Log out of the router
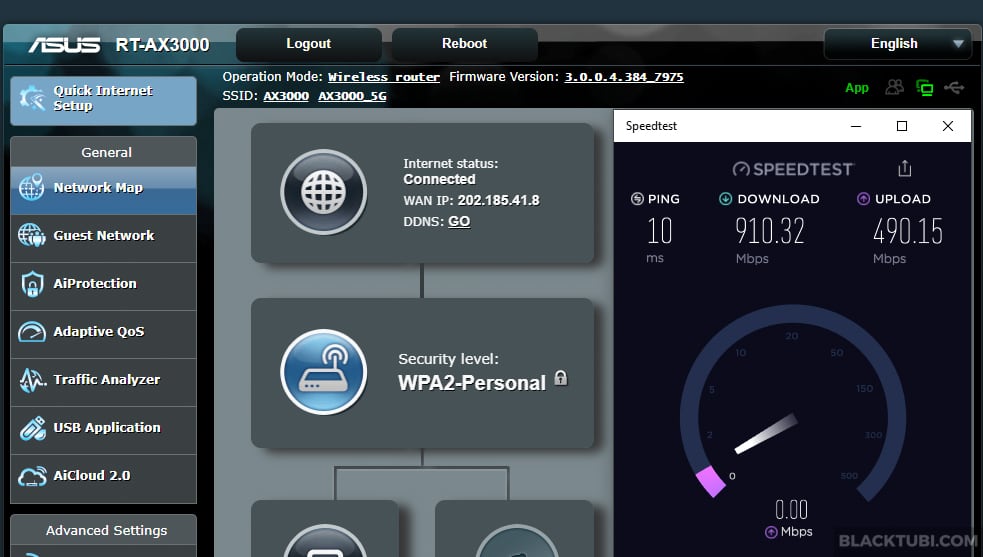 (x=308, y=44)
